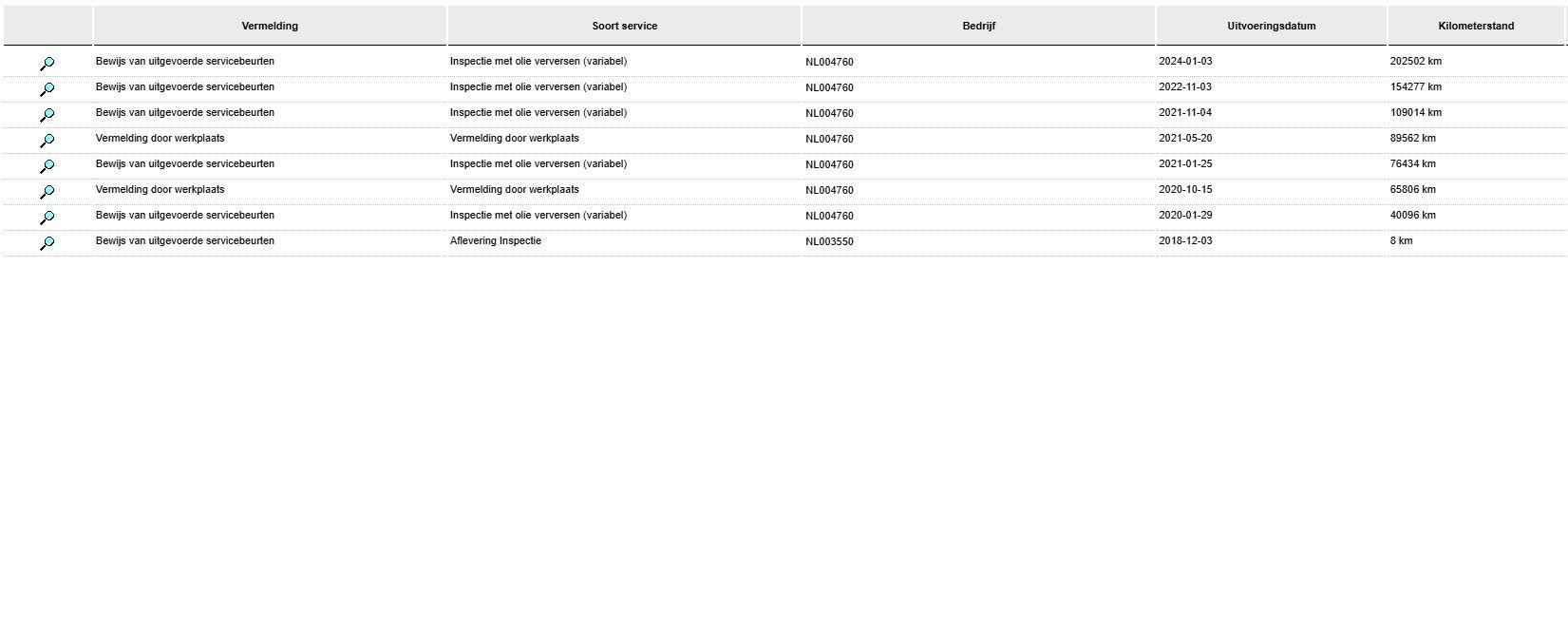
Task: View details of the 2021-11-04 service record
Action: (47, 115)
